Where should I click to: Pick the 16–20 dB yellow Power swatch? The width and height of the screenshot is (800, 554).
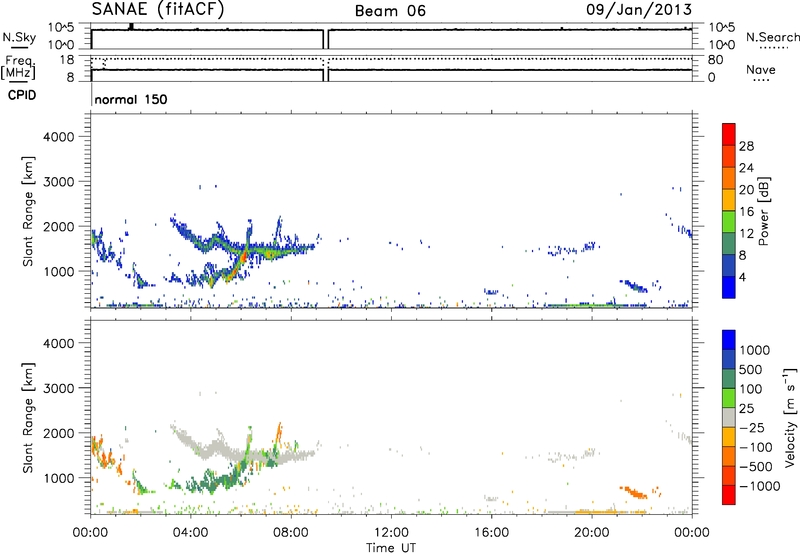(x=729, y=200)
